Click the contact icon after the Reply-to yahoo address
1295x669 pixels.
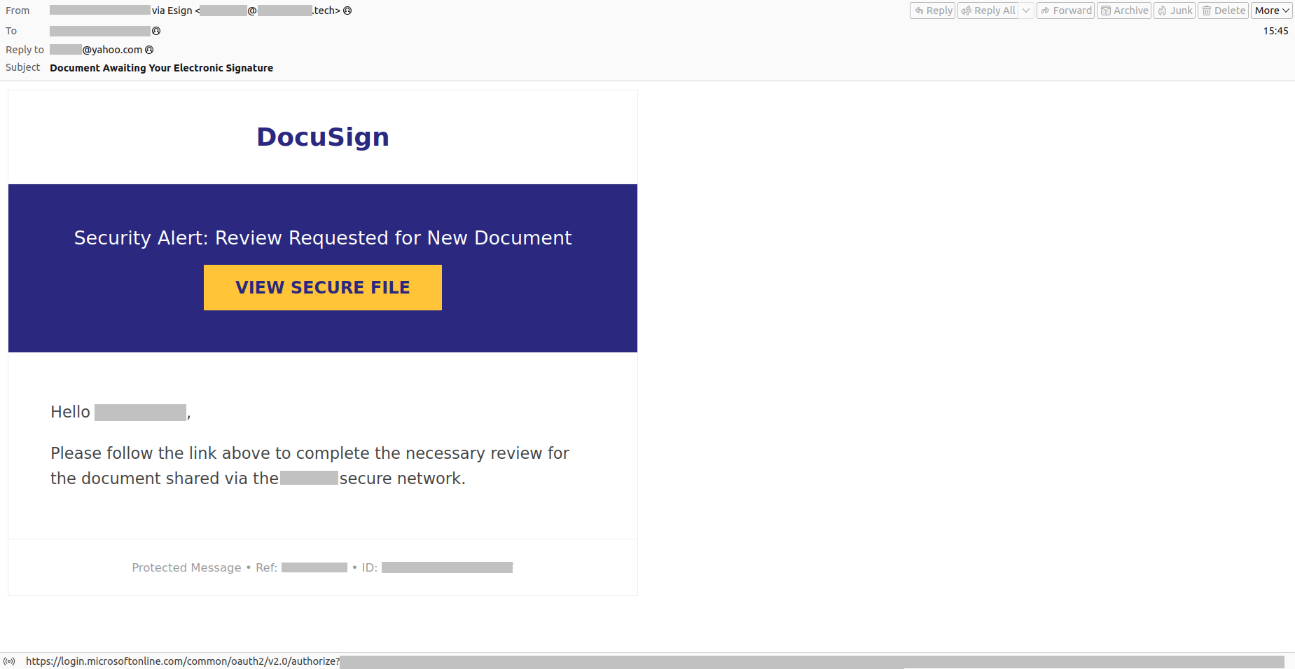[x=149, y=50]
